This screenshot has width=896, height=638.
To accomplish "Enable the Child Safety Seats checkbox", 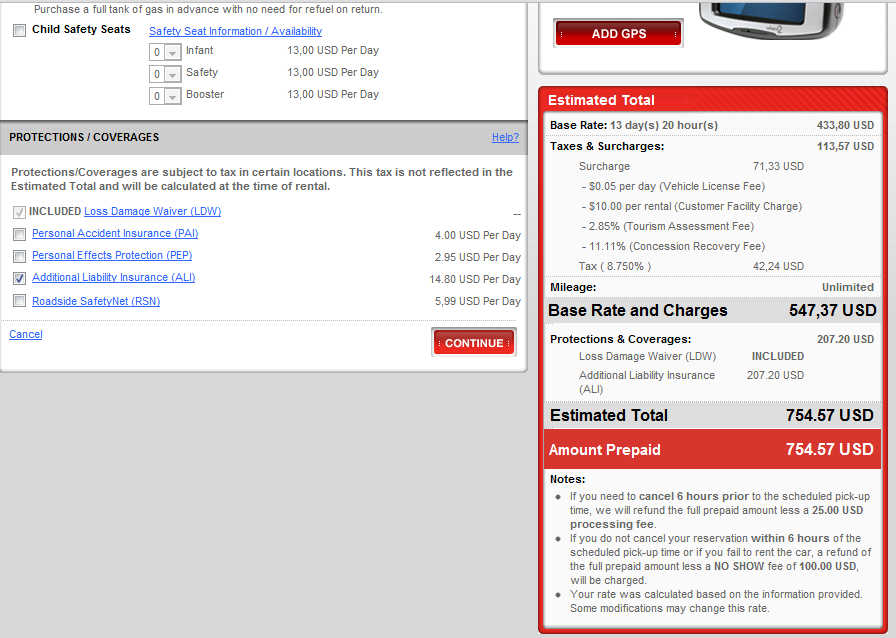I will click(20, 31).
